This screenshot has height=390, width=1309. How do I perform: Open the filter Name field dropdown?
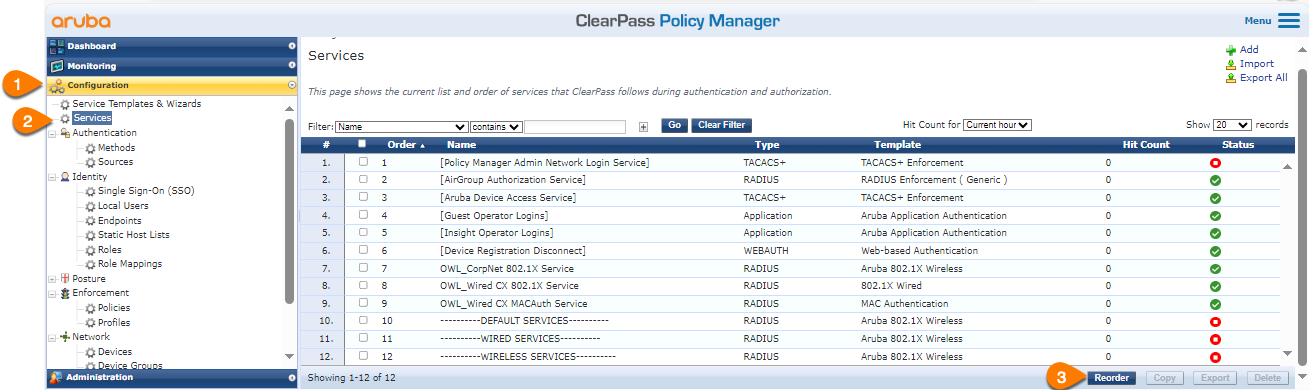402,126
